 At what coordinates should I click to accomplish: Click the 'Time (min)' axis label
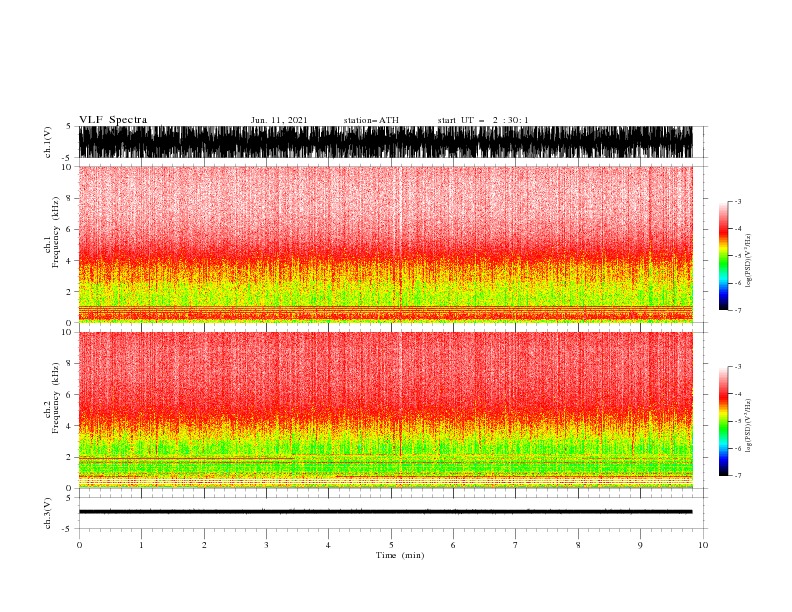[400, 555]
